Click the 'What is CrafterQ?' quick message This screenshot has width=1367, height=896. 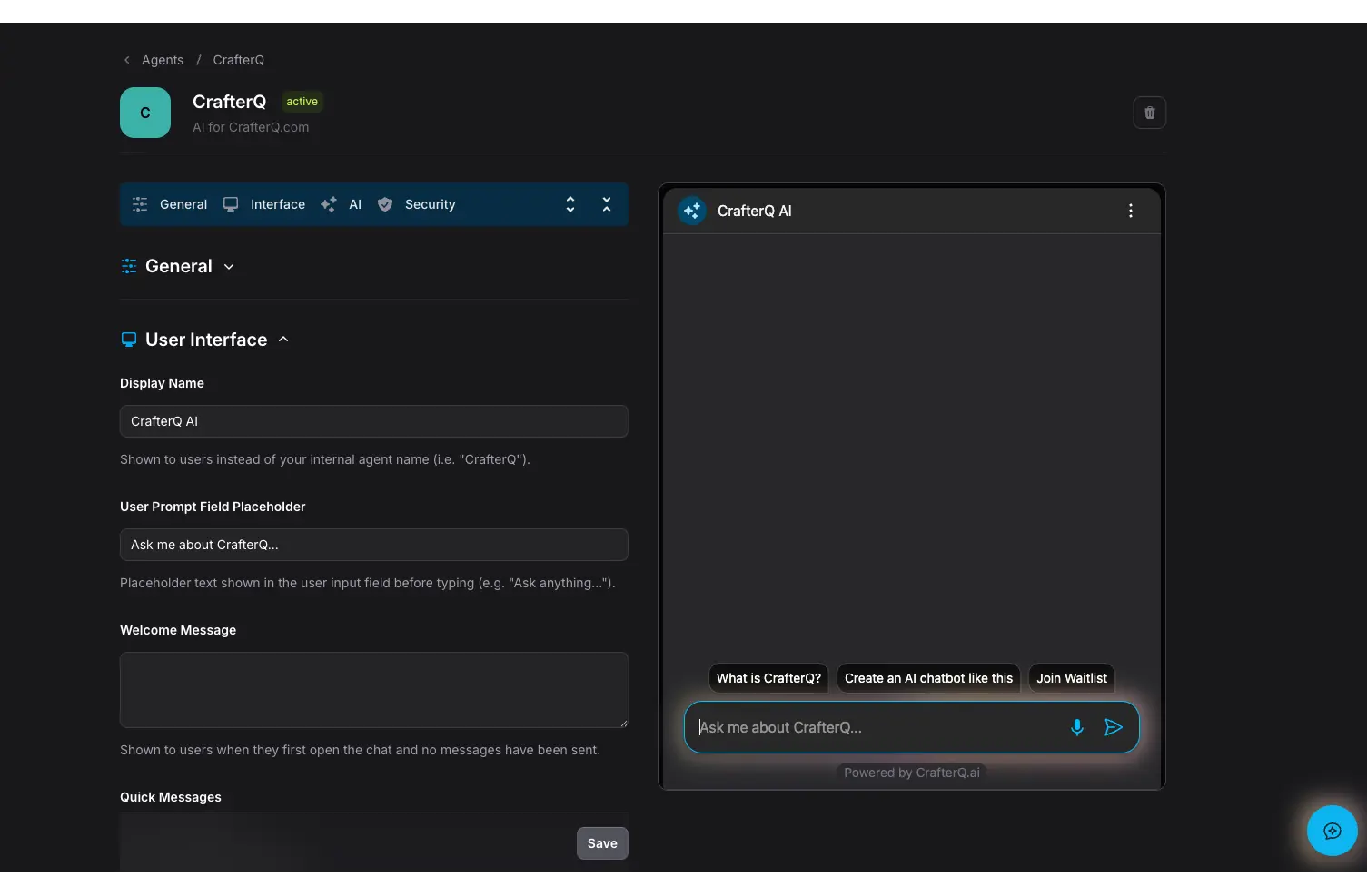(768, 678)
